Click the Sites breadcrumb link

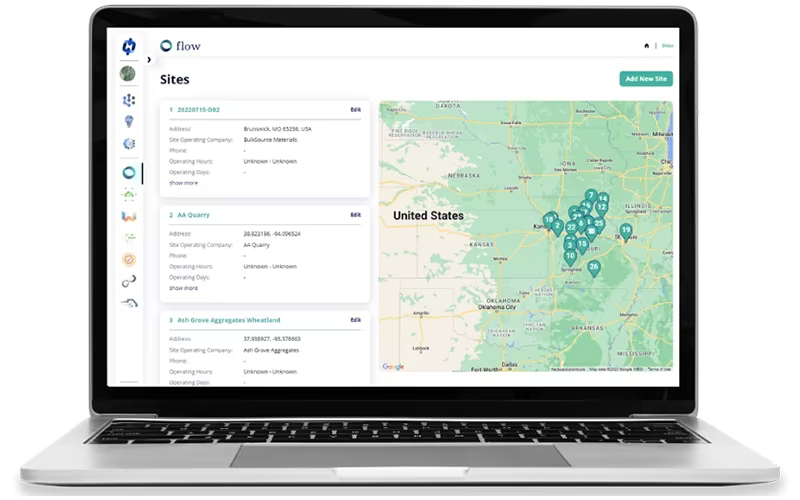point(667,46)
